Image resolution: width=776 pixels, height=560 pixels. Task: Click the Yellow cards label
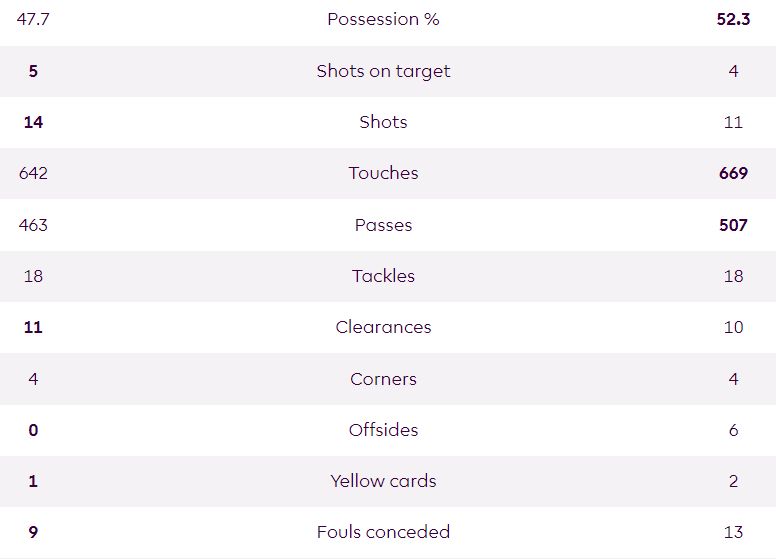[383, 481]
